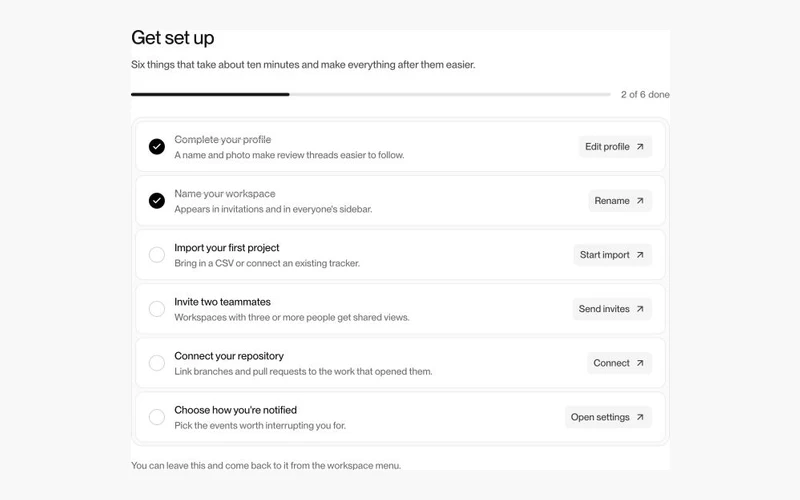
Task: Click the arrow icon on Send invites
Action: point(640,309)
